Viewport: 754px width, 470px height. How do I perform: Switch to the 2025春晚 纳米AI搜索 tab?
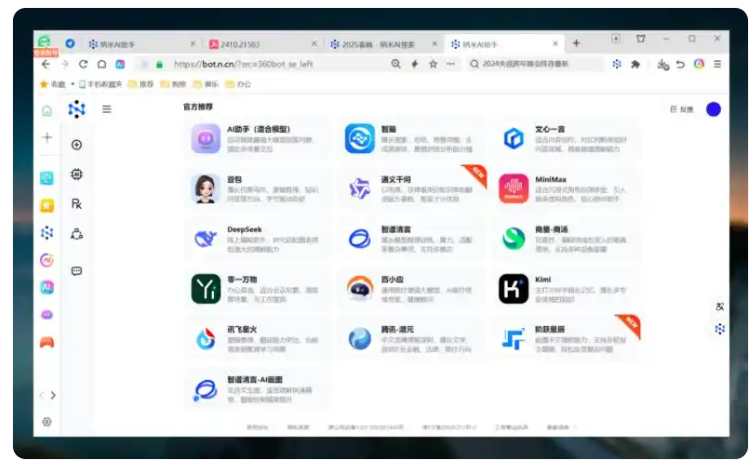[x=383, y=44]
